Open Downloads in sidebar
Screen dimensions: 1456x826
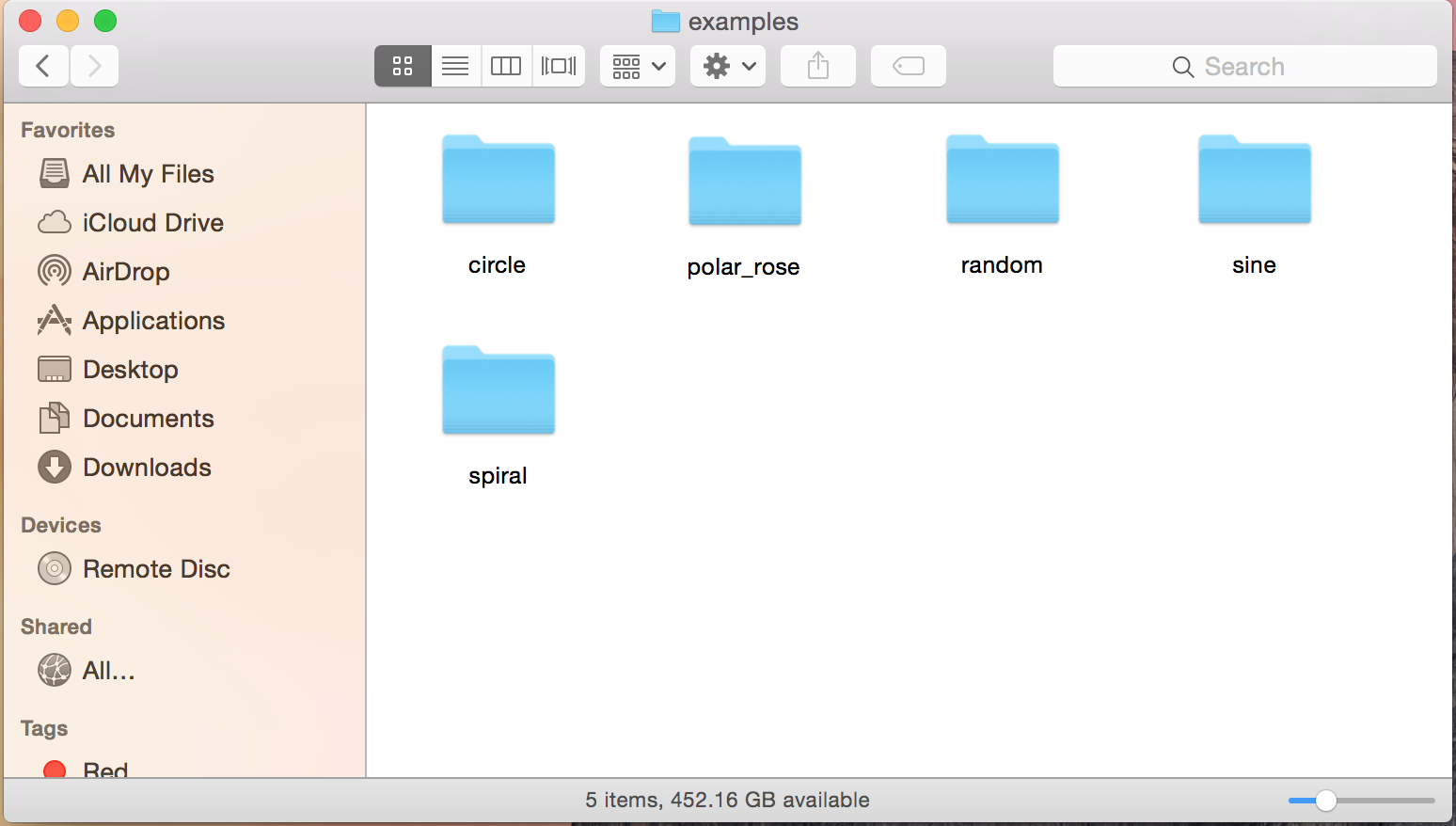pos(184,467)
